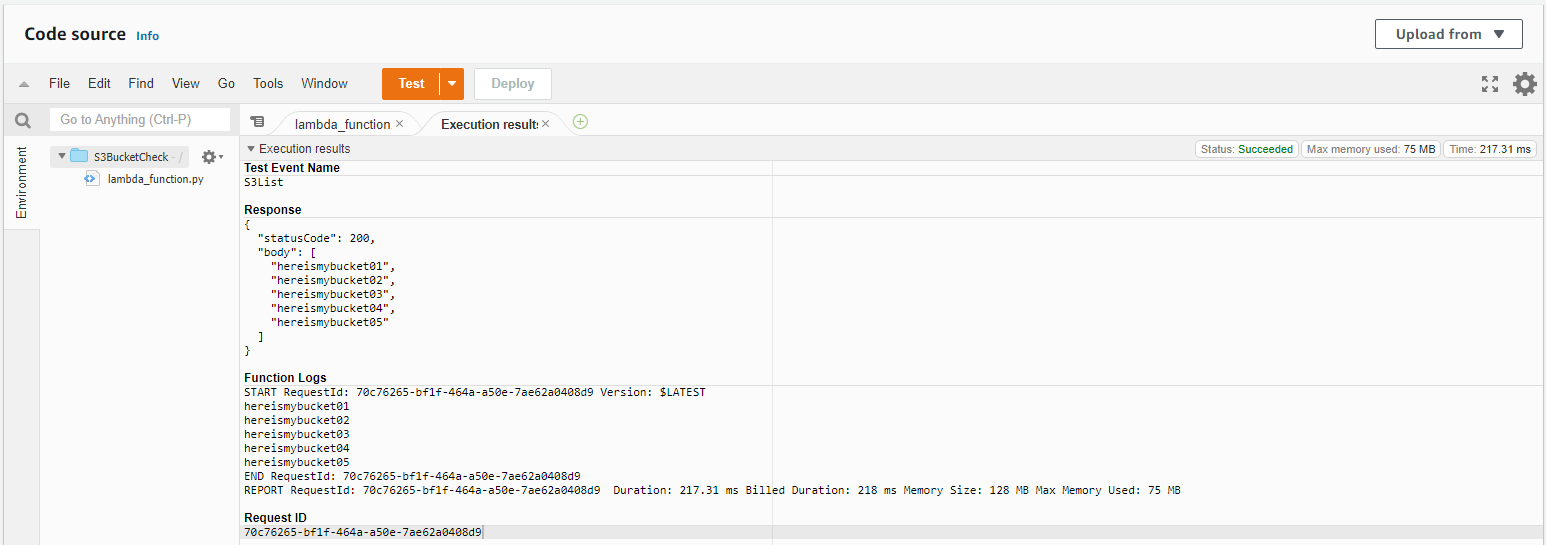Collapse the Execution results section
Image resolution: width=1546 pixels, height=545 pixels.
tap(250, 149)
